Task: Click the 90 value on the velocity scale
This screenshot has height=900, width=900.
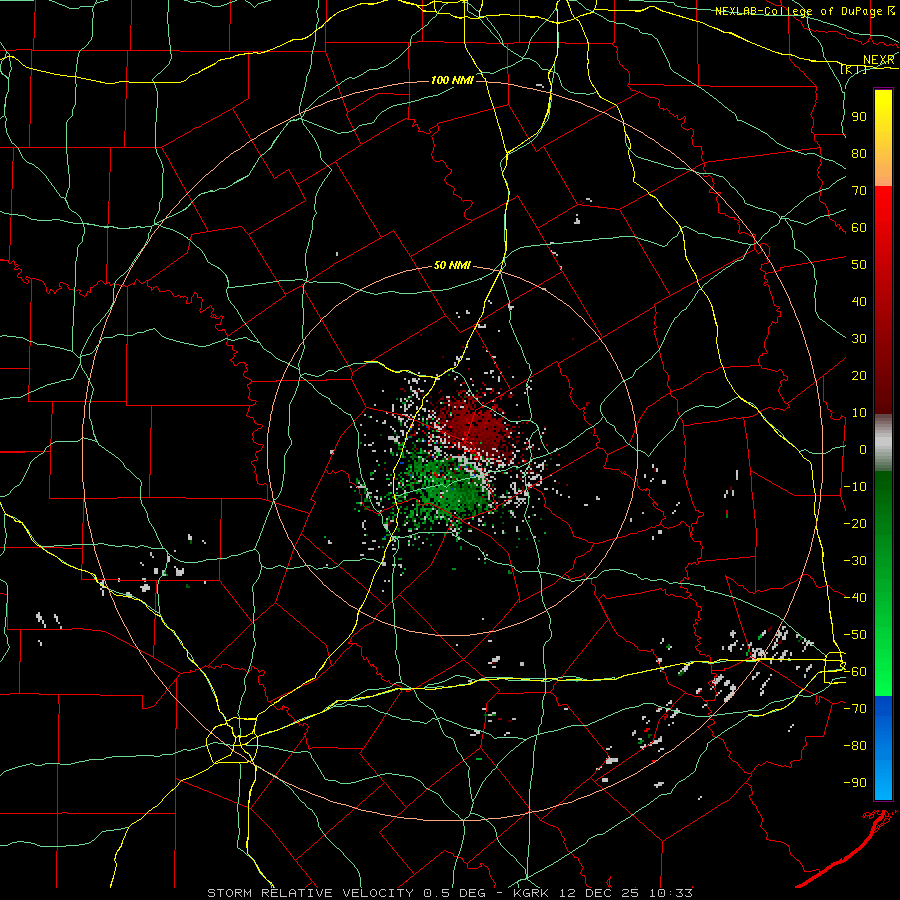Action: coord(859,117)
